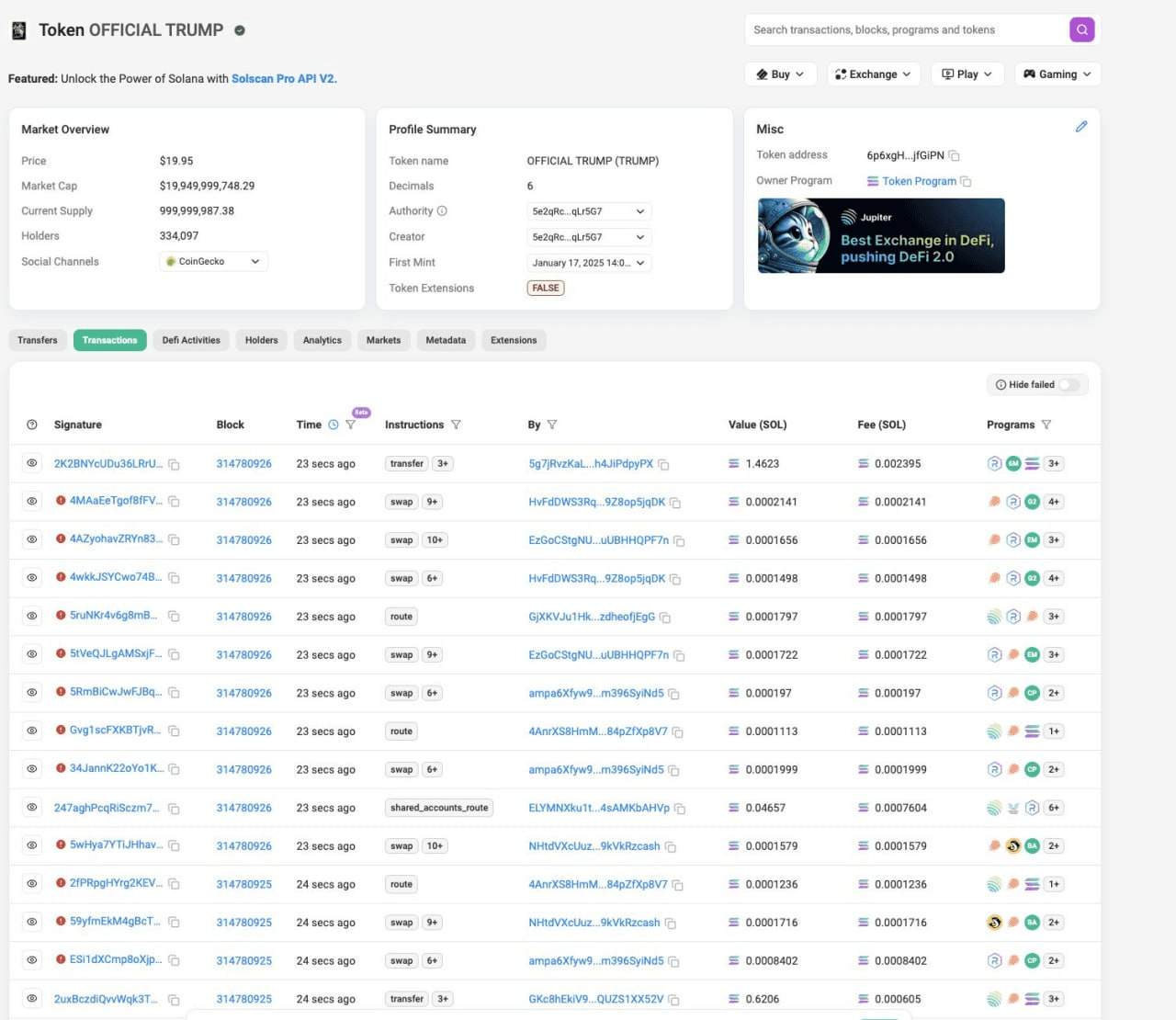This screenshot has height=1020, width=1176.
Task: Click the 6+ programs badge in 247aghPcqRiSczm7 row
Action: (x=1054, y=808)
